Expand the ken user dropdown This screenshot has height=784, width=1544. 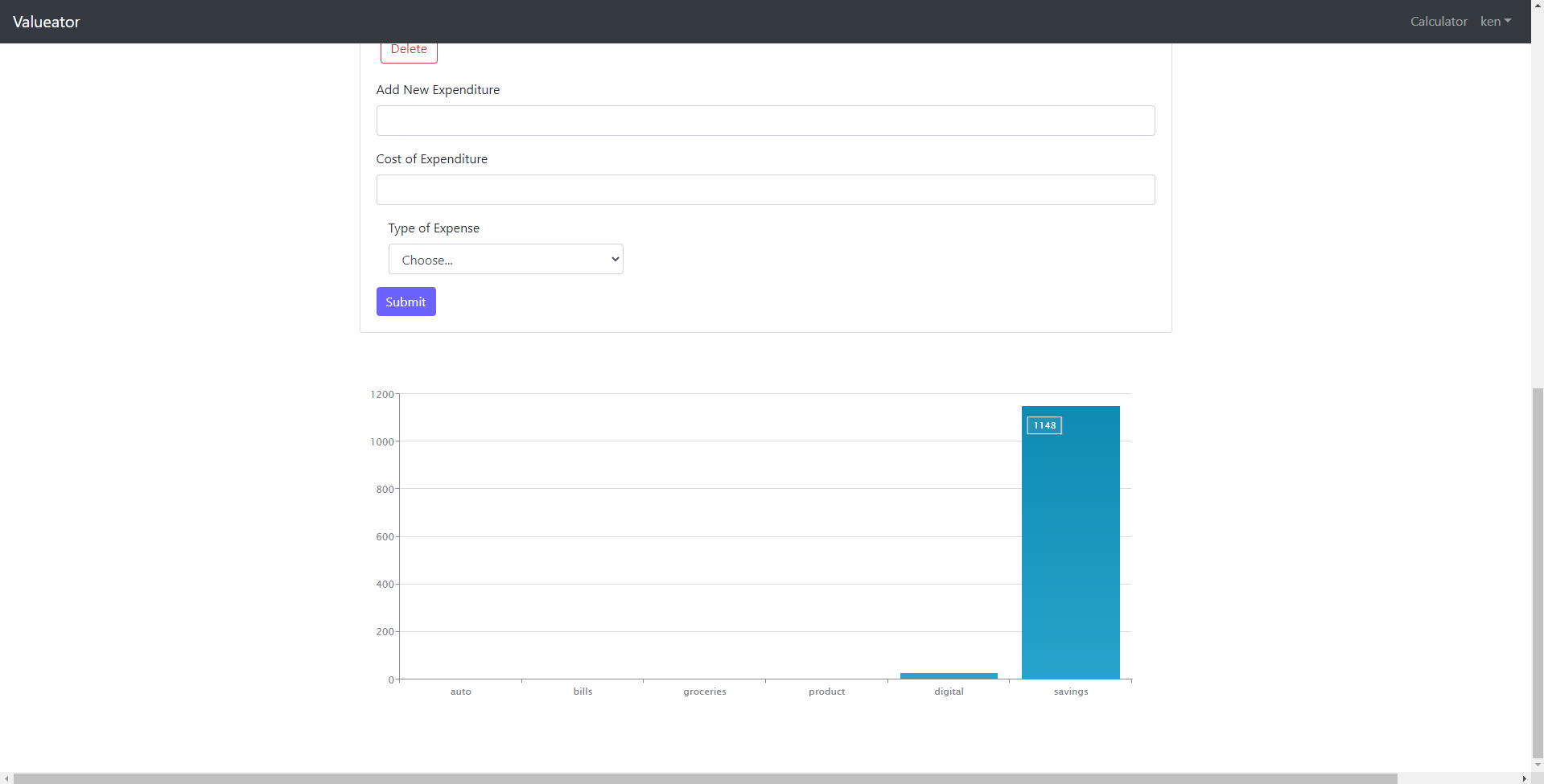pos(1496,22)
